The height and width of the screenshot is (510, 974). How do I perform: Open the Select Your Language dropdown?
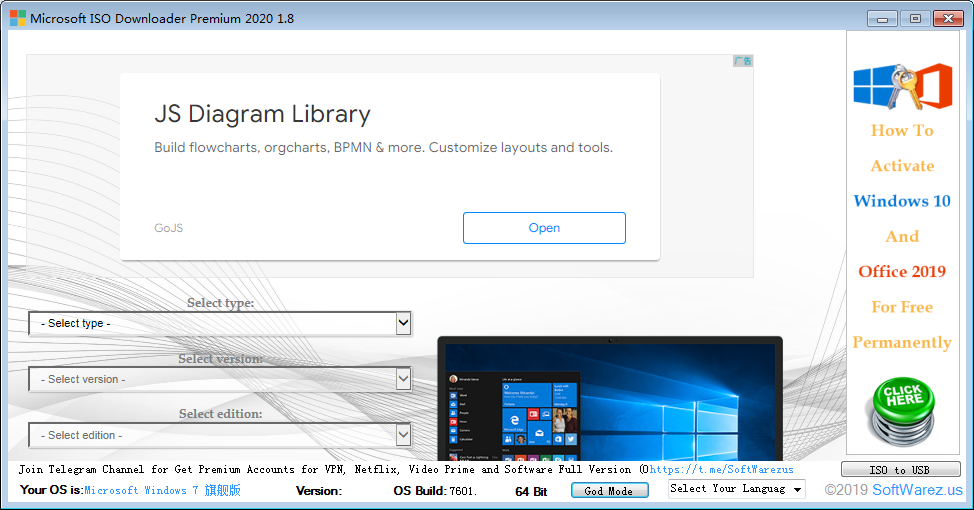coord(737,489)
